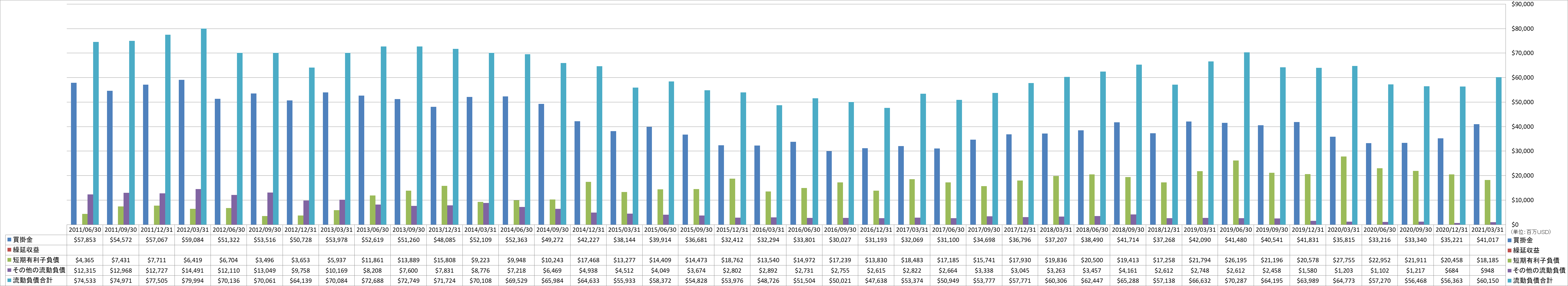Select the 買掛金 legend label on the right
Viewport: 1568px width, 286px height.
1523,240
